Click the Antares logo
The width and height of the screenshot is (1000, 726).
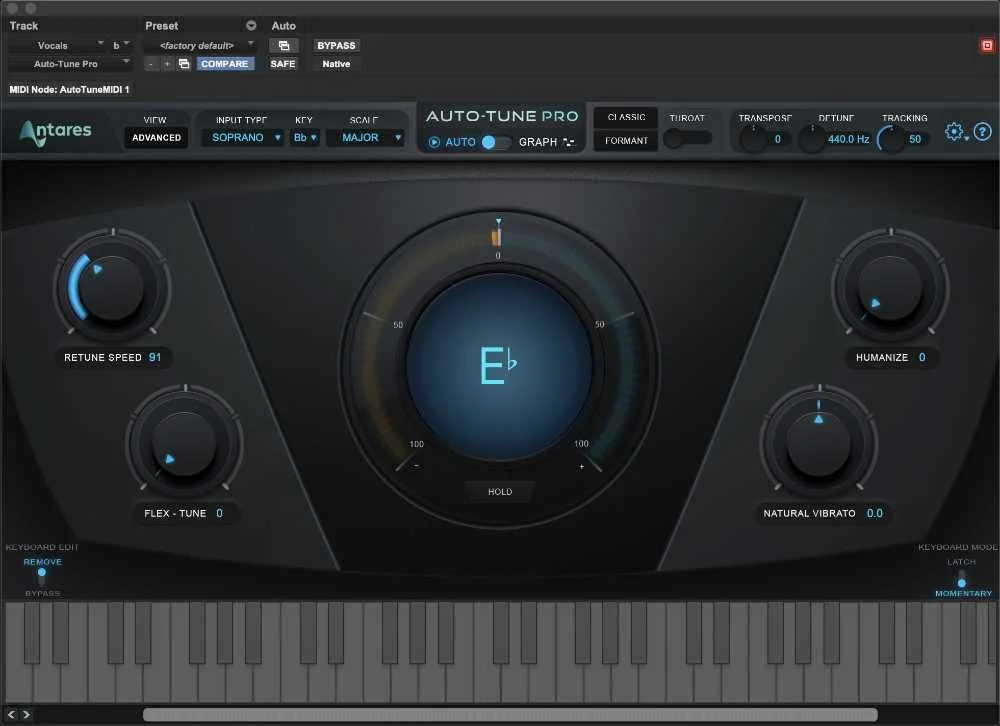[x=55, y=132]
